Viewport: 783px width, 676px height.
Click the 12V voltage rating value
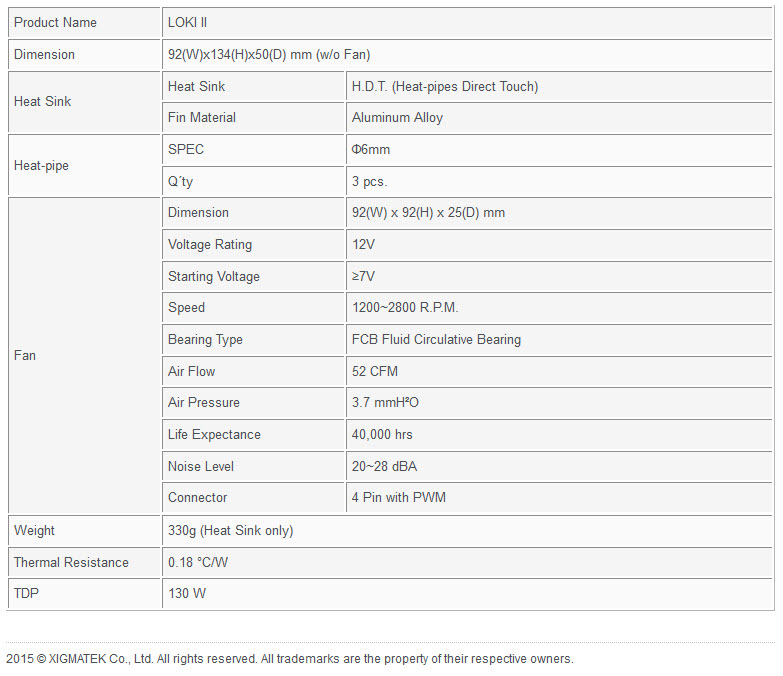364,244
